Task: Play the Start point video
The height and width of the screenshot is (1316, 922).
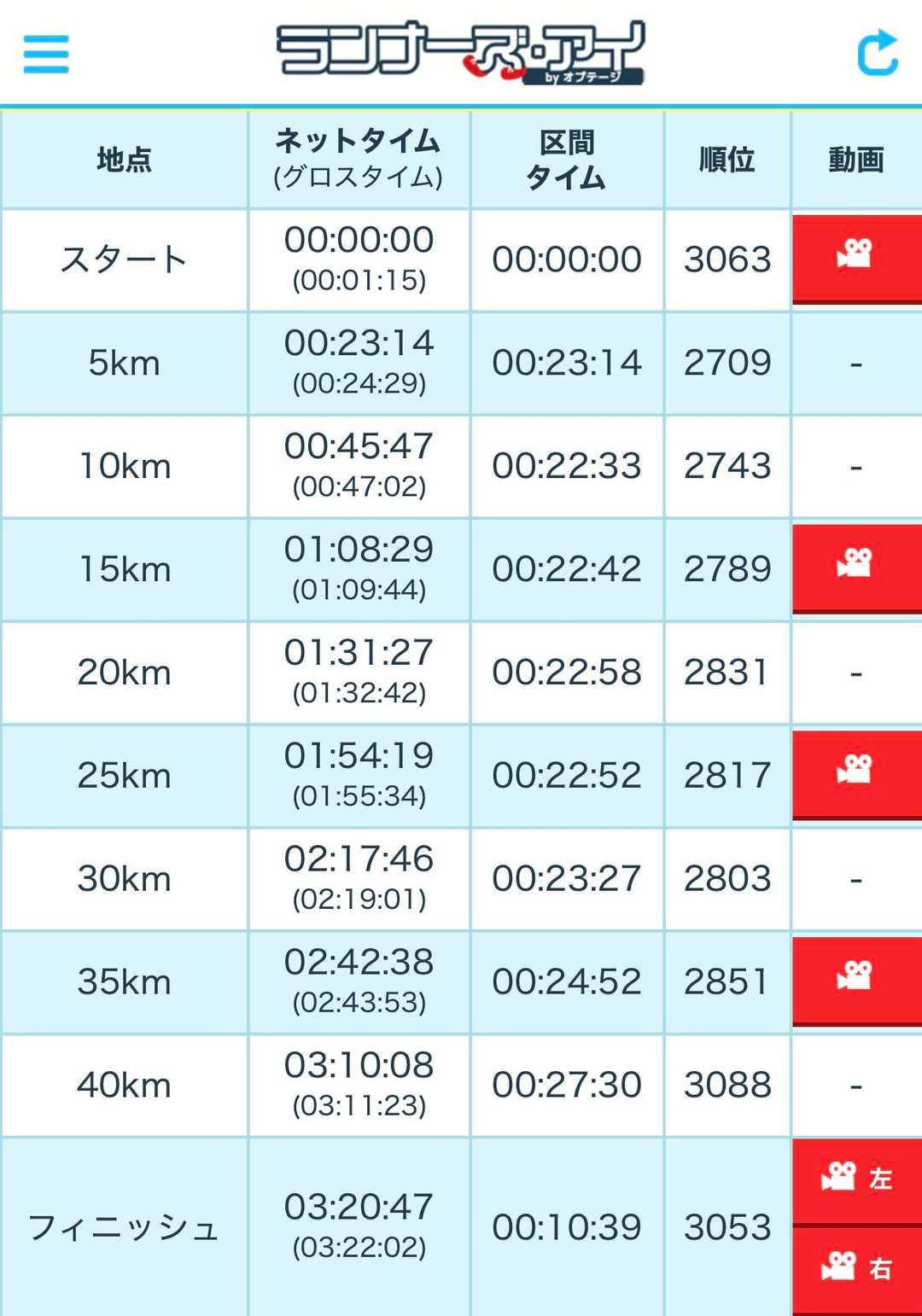Action: 856,258
